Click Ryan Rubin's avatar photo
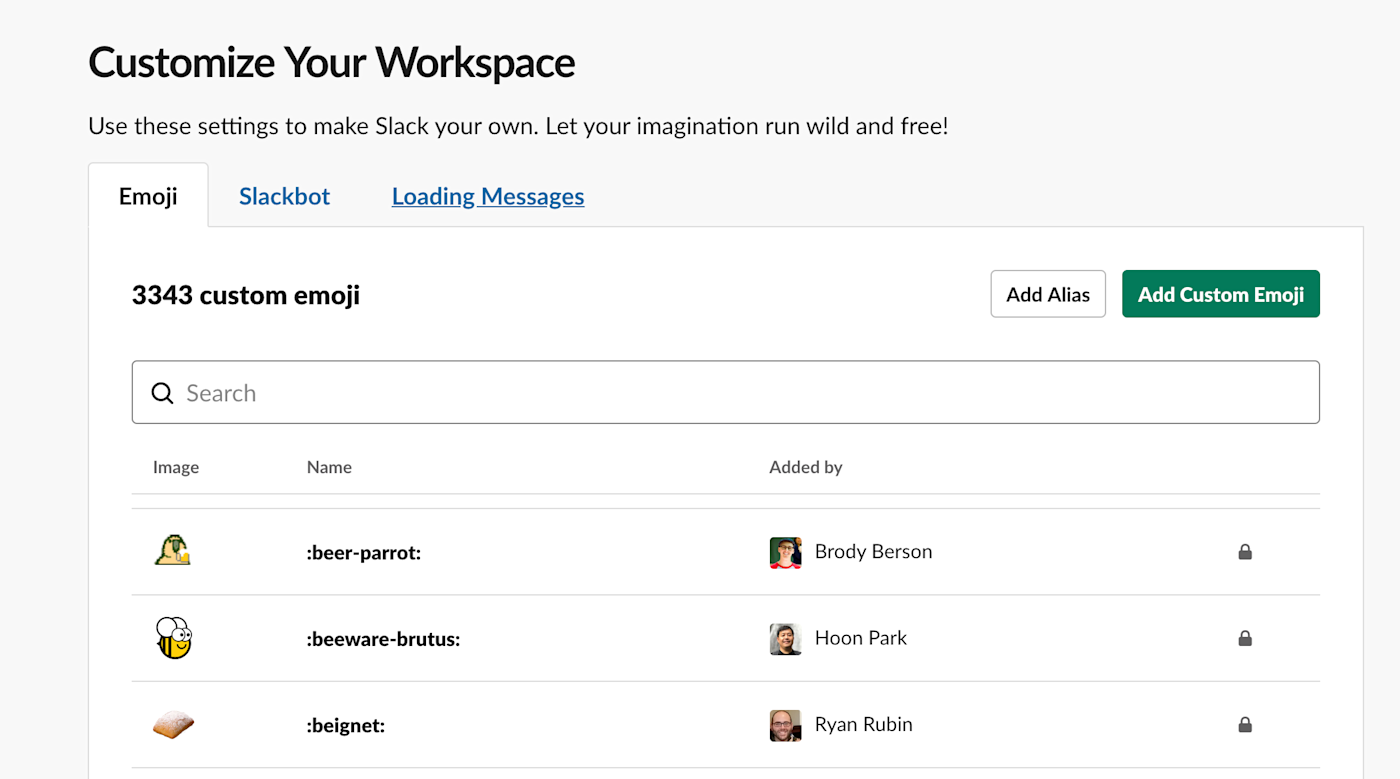This screenshot has width=1400, height=779. [785, 725]
